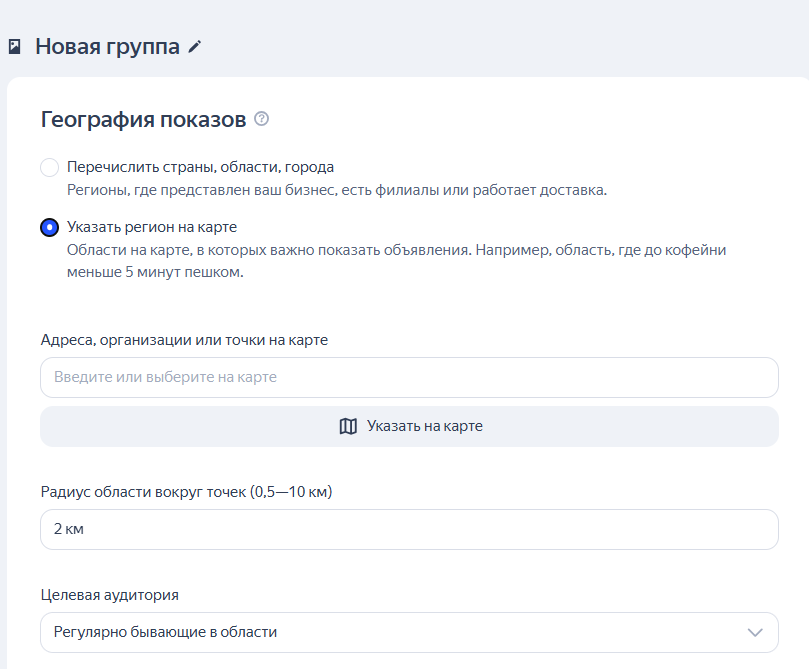Click the filled radio button for map region

(x=50, y=227)
